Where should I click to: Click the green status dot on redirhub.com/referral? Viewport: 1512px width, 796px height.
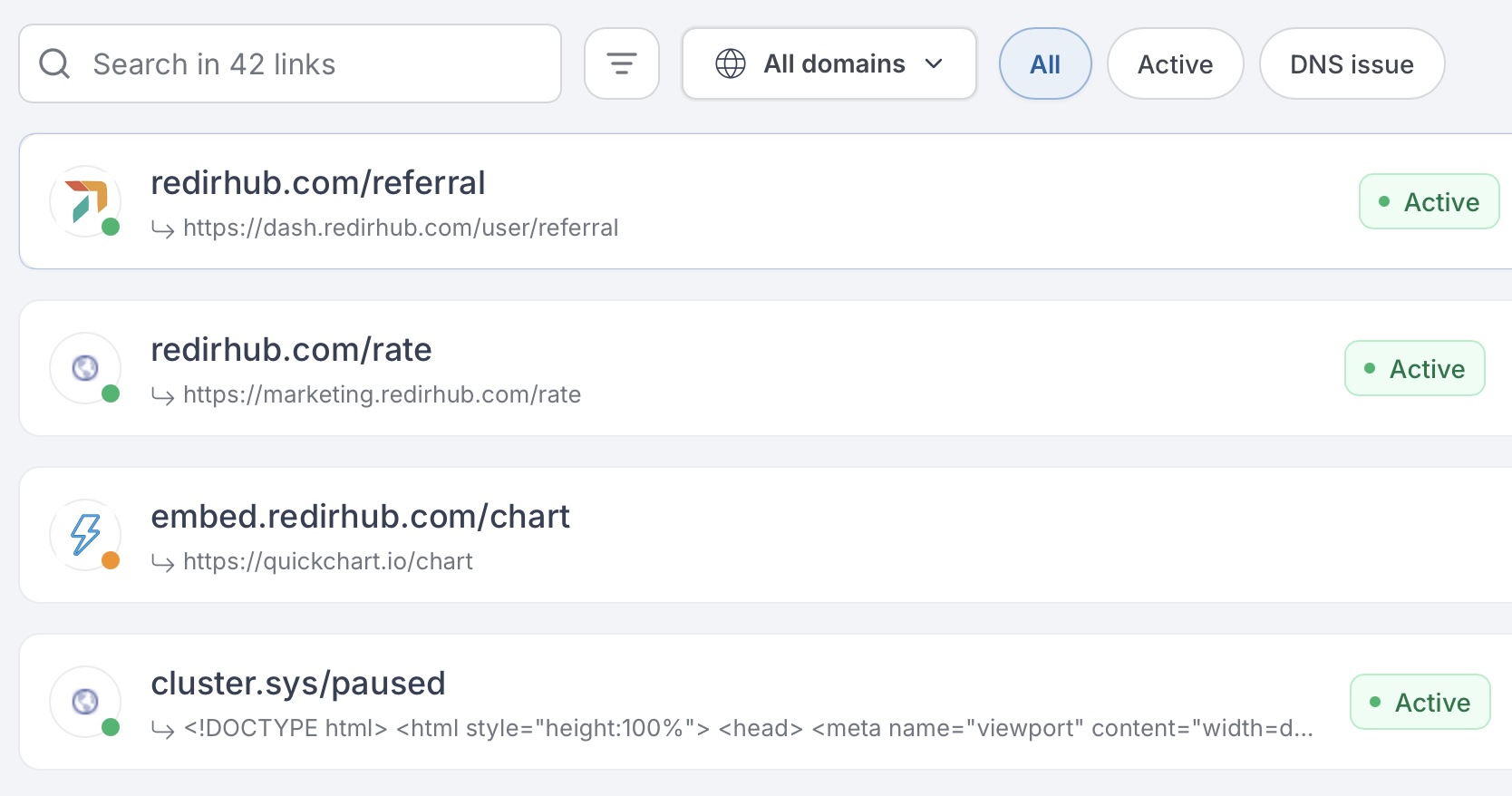[111, 227]
